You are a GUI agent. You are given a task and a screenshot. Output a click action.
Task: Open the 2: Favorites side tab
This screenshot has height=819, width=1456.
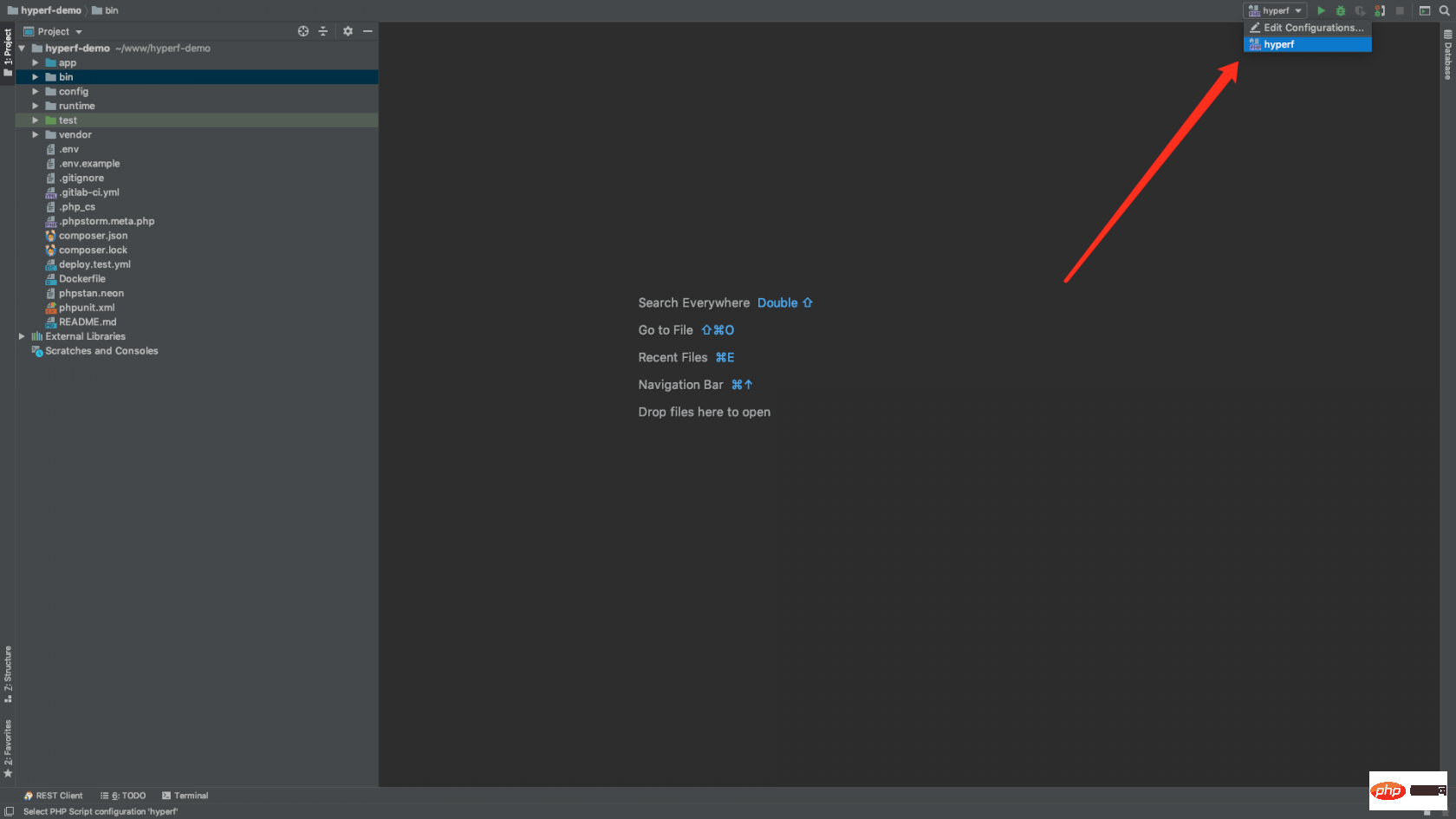click(x=8, y=748)
